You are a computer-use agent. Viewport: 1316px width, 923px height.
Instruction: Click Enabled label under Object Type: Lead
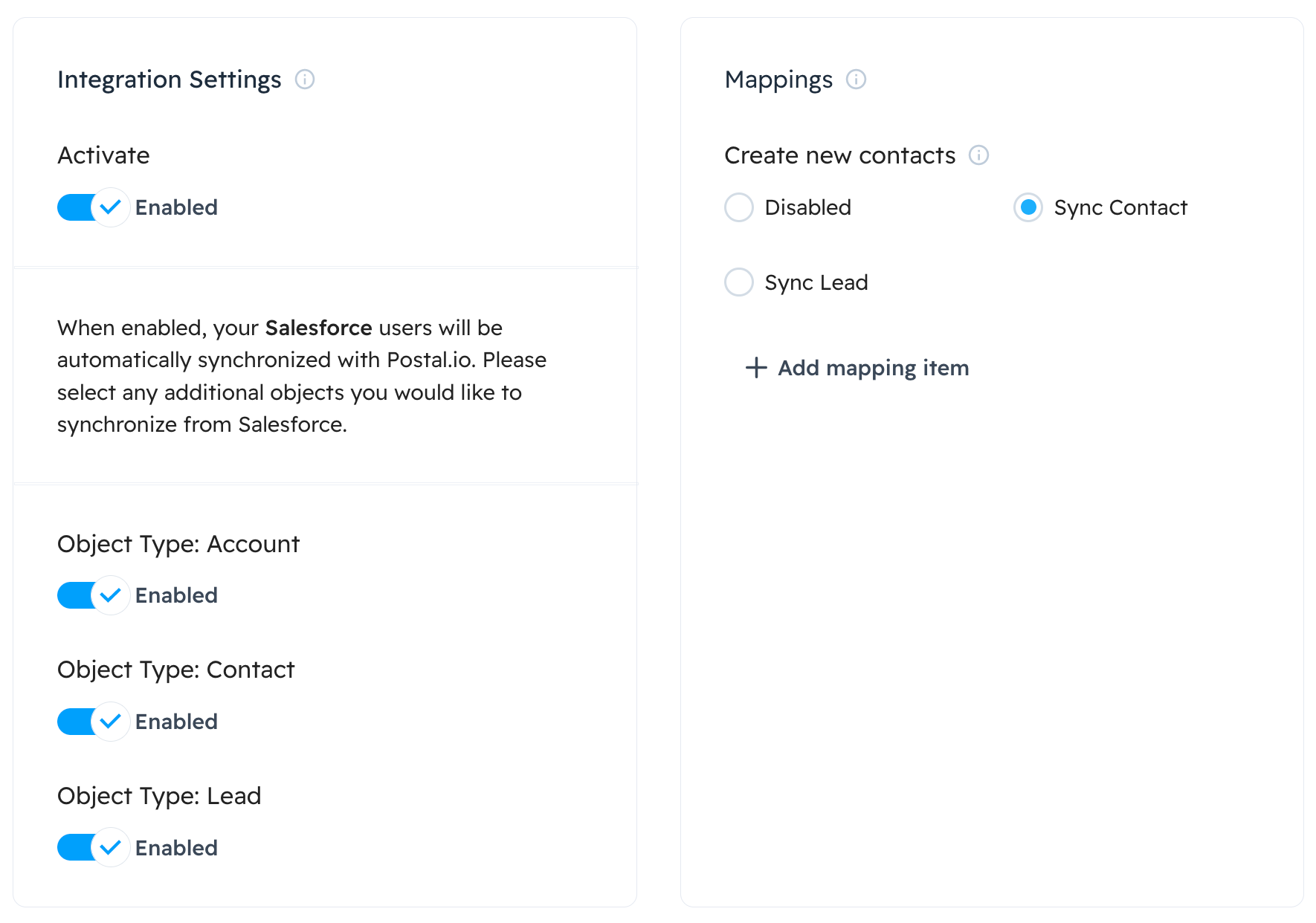pyautogui.click(x=176, y=848)
